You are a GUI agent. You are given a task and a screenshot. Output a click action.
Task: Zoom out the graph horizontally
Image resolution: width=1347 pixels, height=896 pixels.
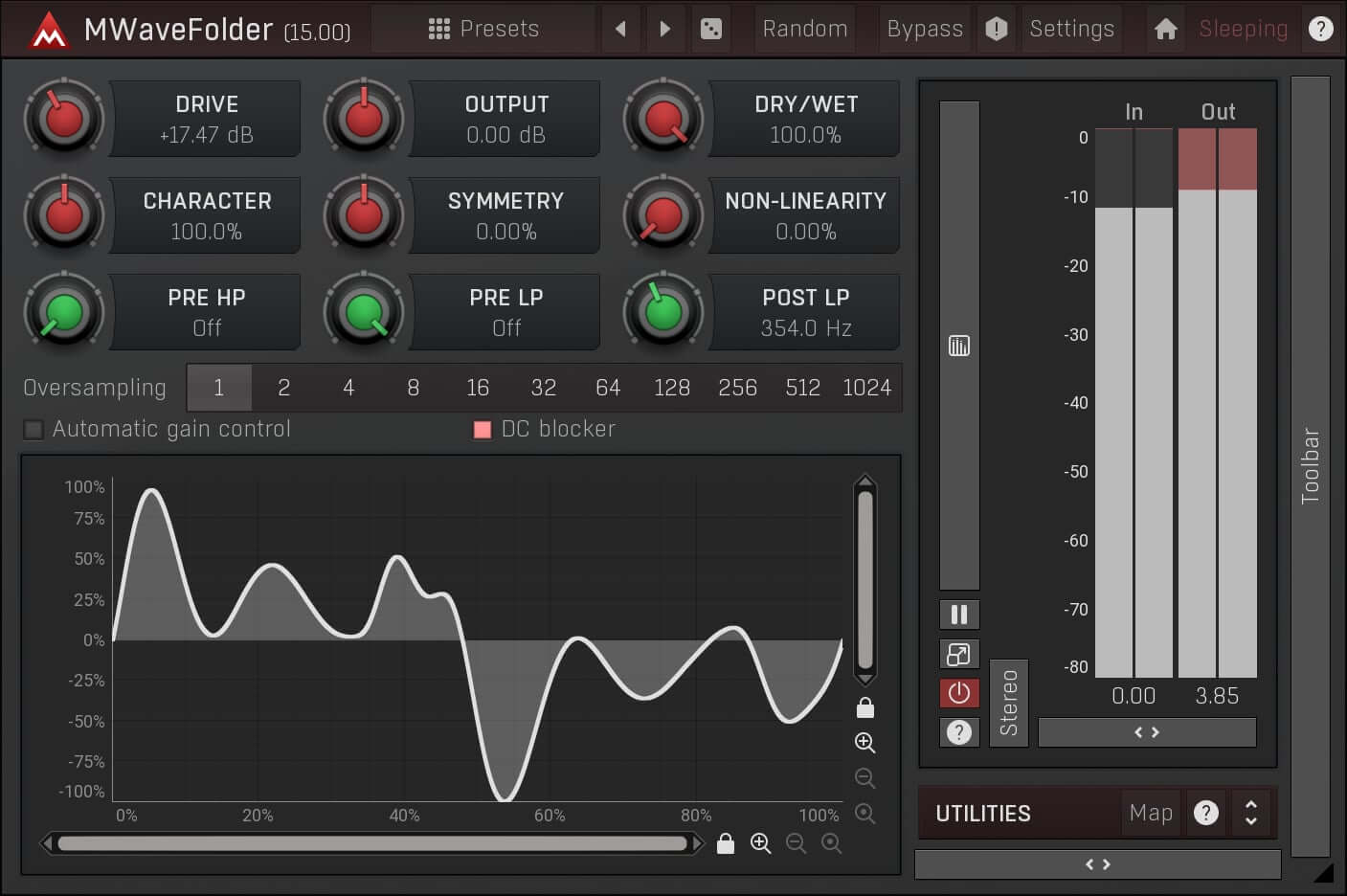click(796, 843)
